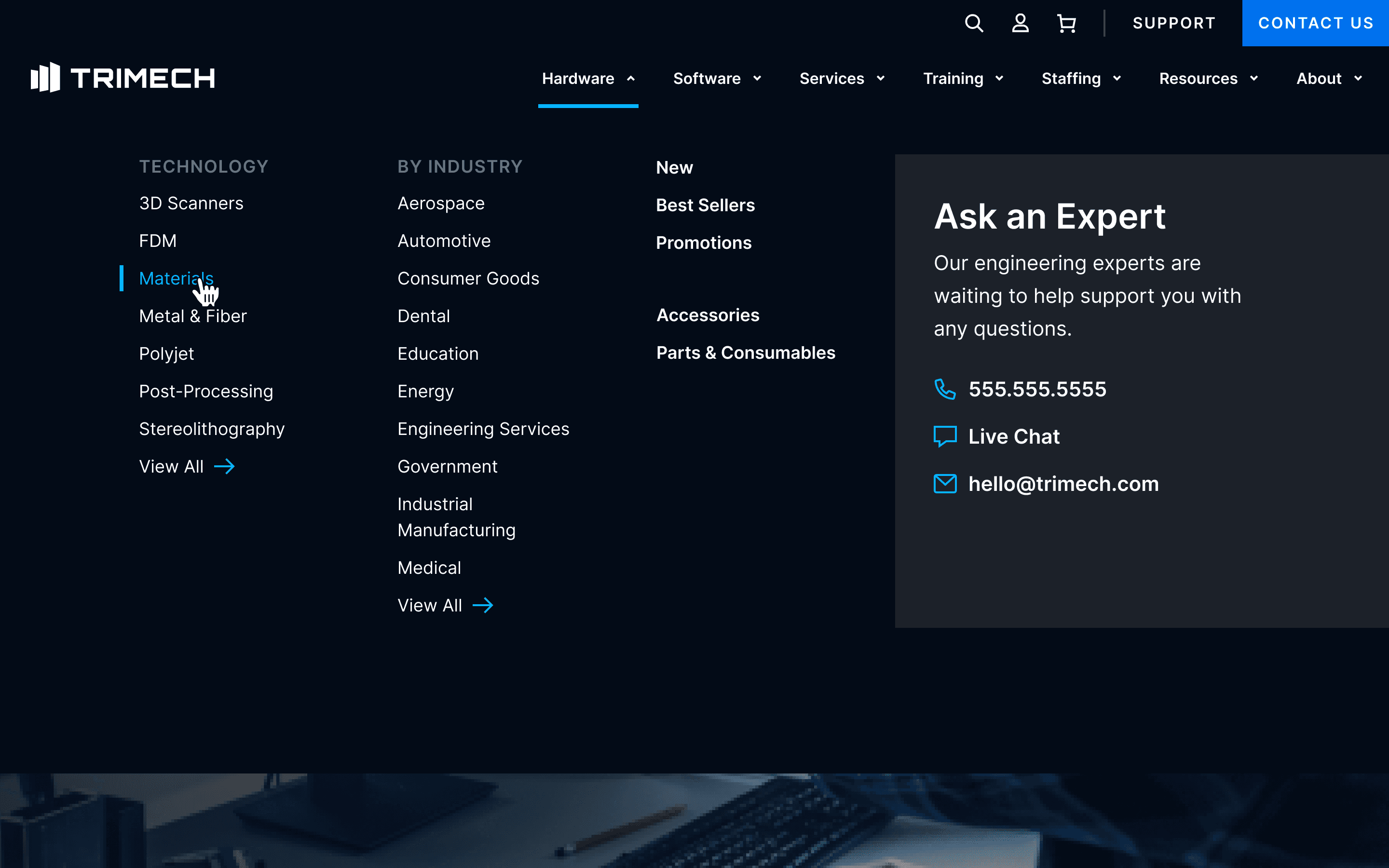Open the Best Sellers link
The height and width of the screenshot is (868, 1389).
(706, 205)
